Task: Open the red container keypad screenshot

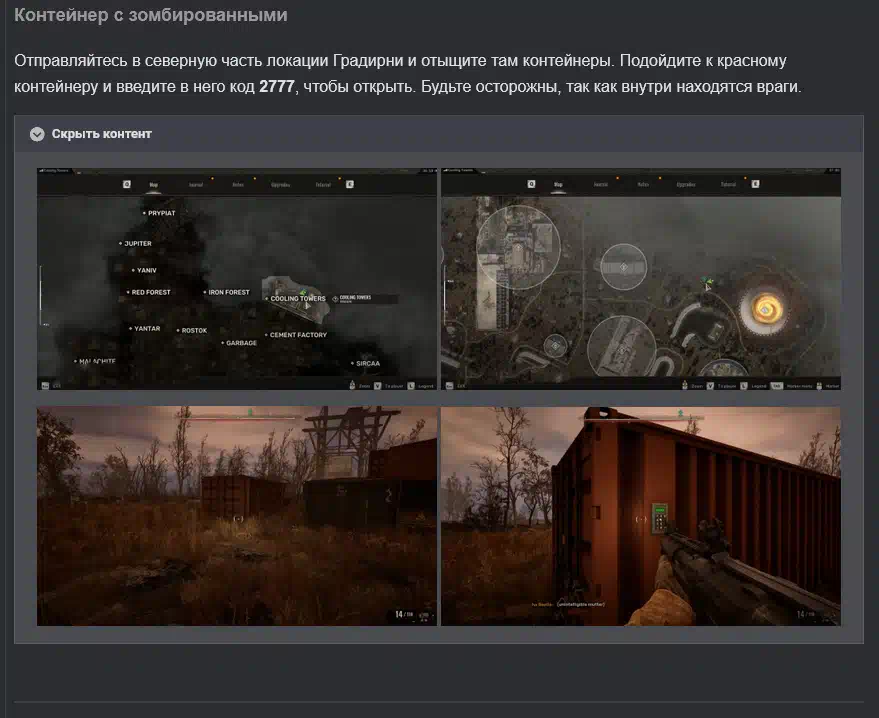Action: (640, 515)
